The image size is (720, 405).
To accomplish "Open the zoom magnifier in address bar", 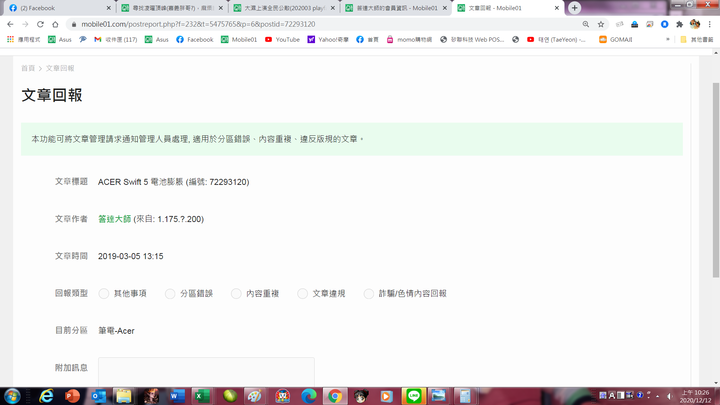I will 585,24.
